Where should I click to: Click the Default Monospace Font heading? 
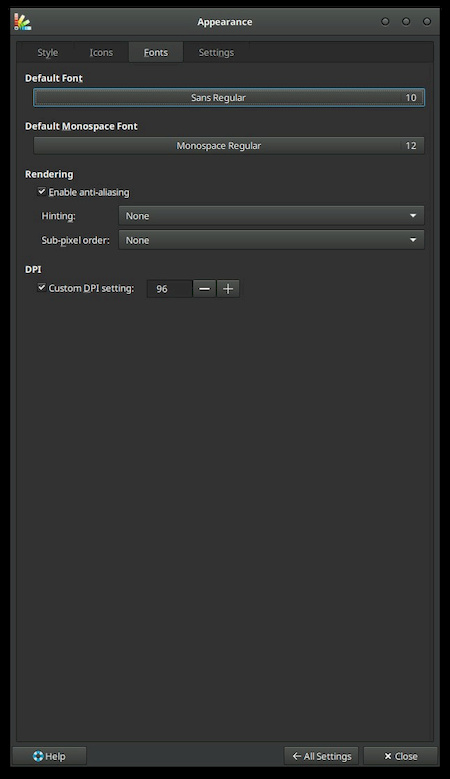81,126
